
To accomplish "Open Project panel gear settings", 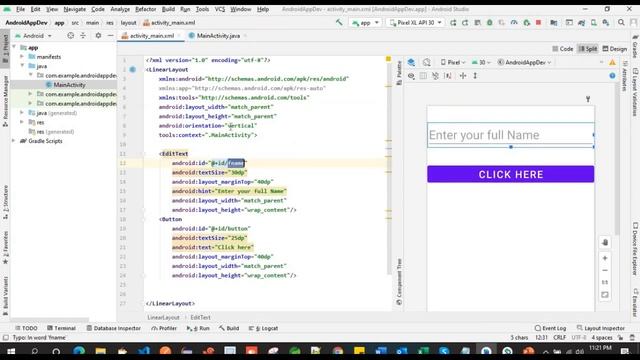I will click(98, 36).
